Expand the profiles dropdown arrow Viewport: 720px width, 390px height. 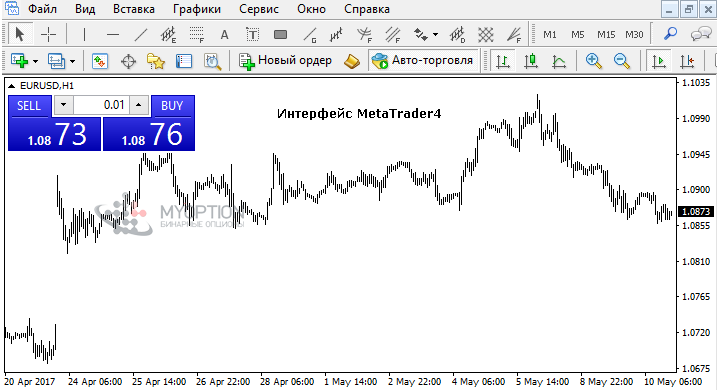coord(73,61)
